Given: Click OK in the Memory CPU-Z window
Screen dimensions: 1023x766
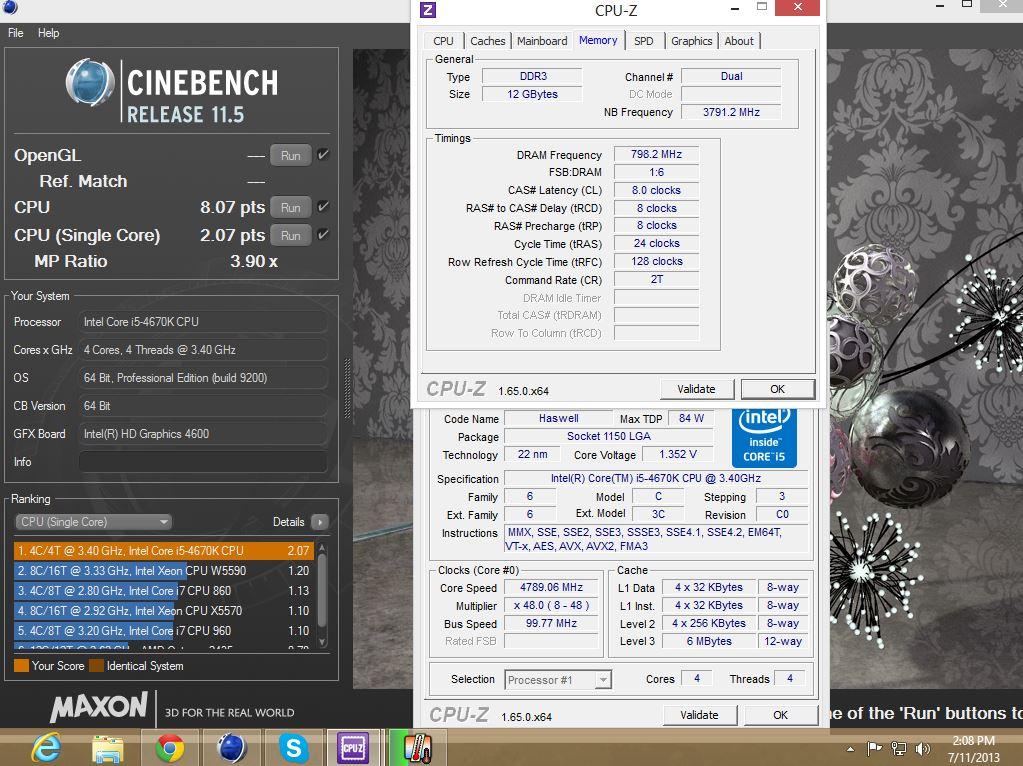Looking at the screenshot, I should point(778,389).
